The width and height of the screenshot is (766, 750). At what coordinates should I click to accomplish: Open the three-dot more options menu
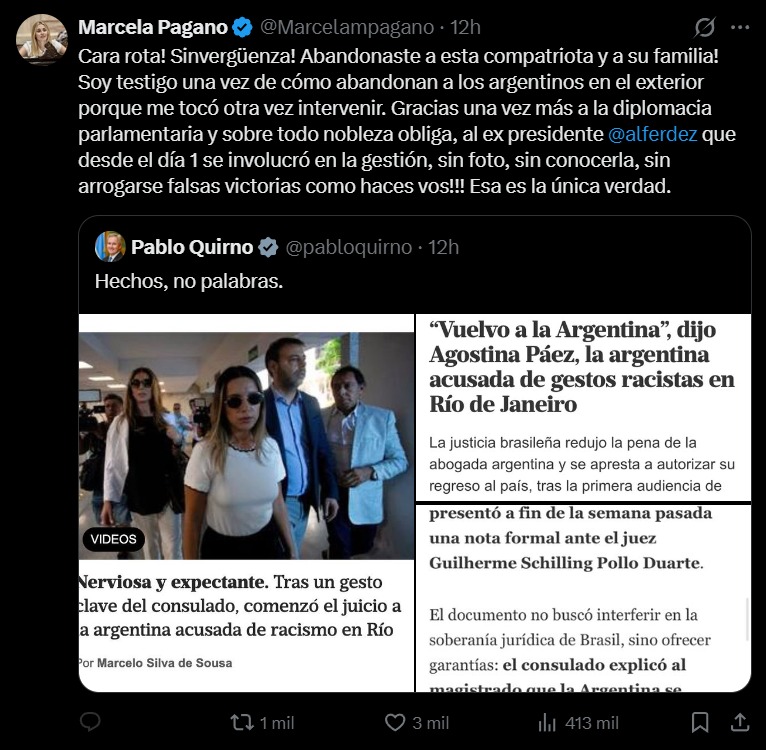click(x=740, y=27)
